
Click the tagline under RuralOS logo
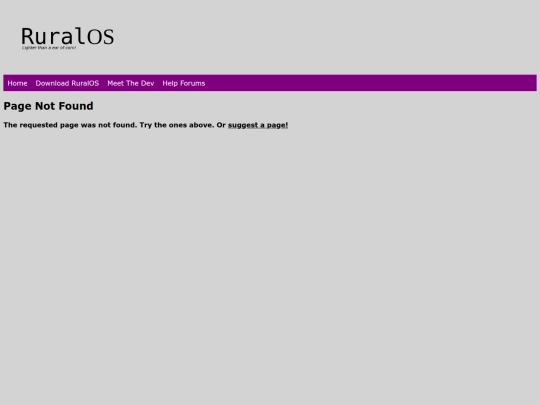(x=49, y=48)
